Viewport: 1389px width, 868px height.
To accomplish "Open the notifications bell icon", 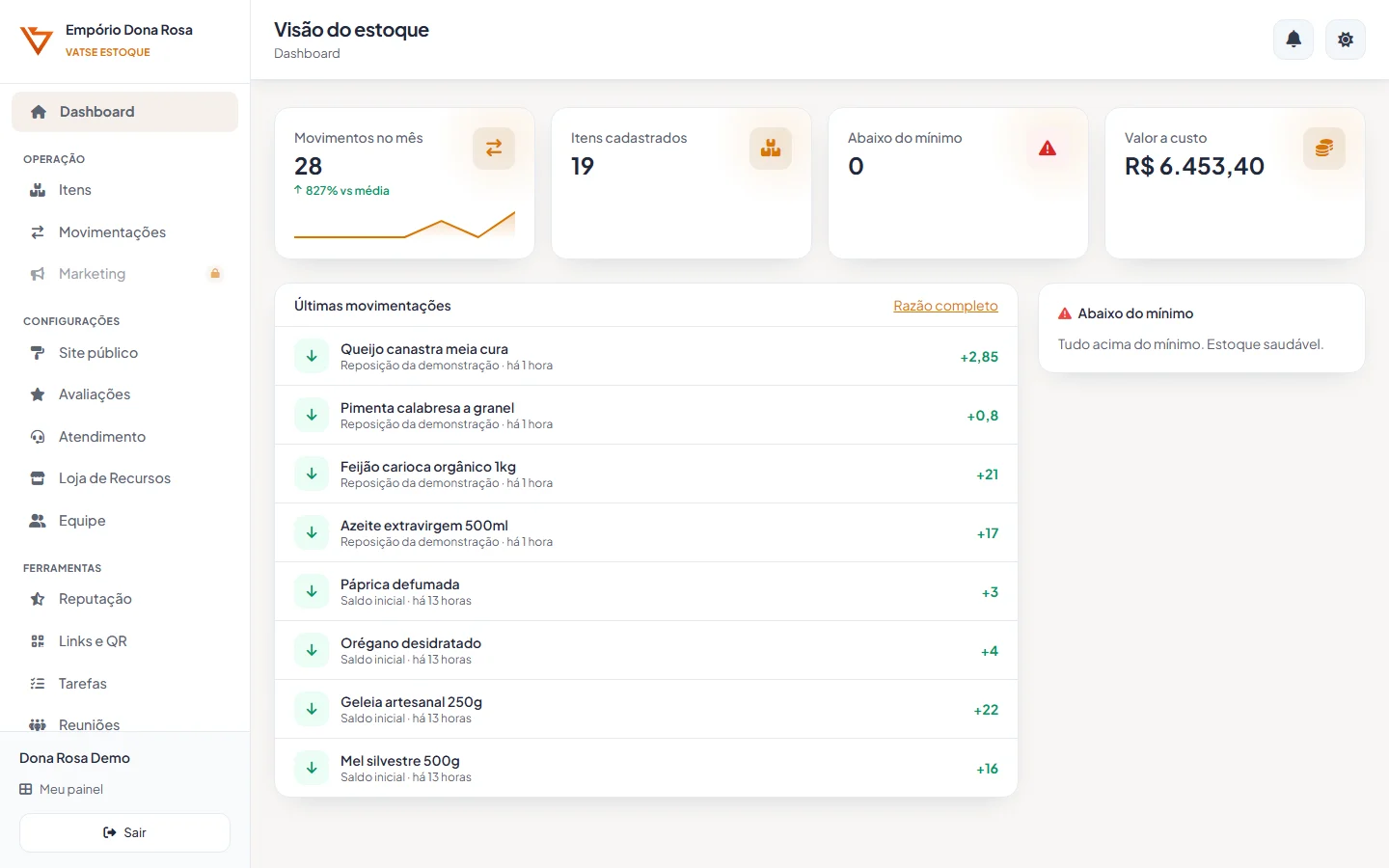I will [1294, 40].
